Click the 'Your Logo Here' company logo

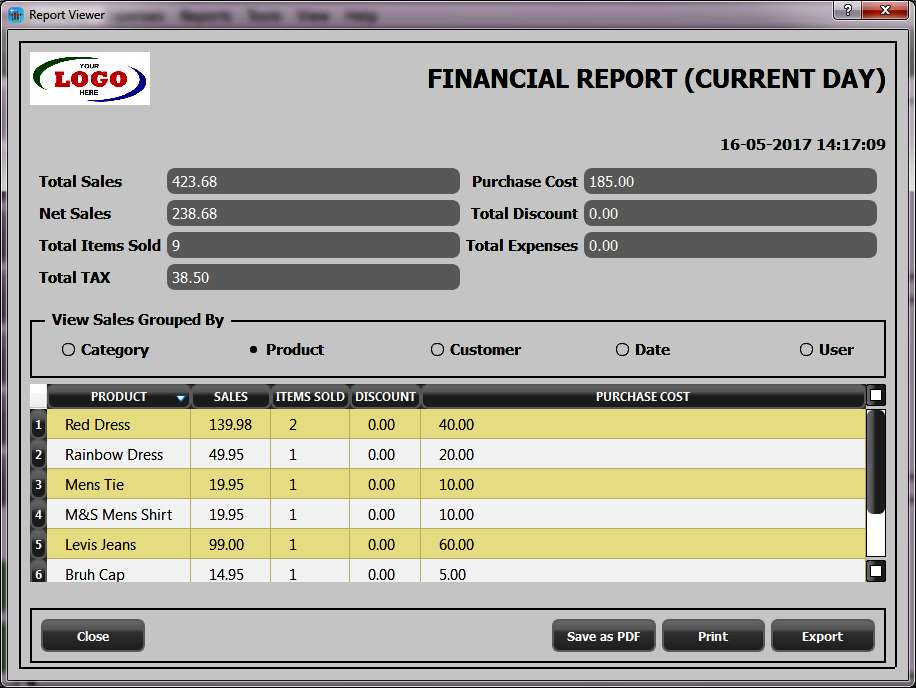89,76
